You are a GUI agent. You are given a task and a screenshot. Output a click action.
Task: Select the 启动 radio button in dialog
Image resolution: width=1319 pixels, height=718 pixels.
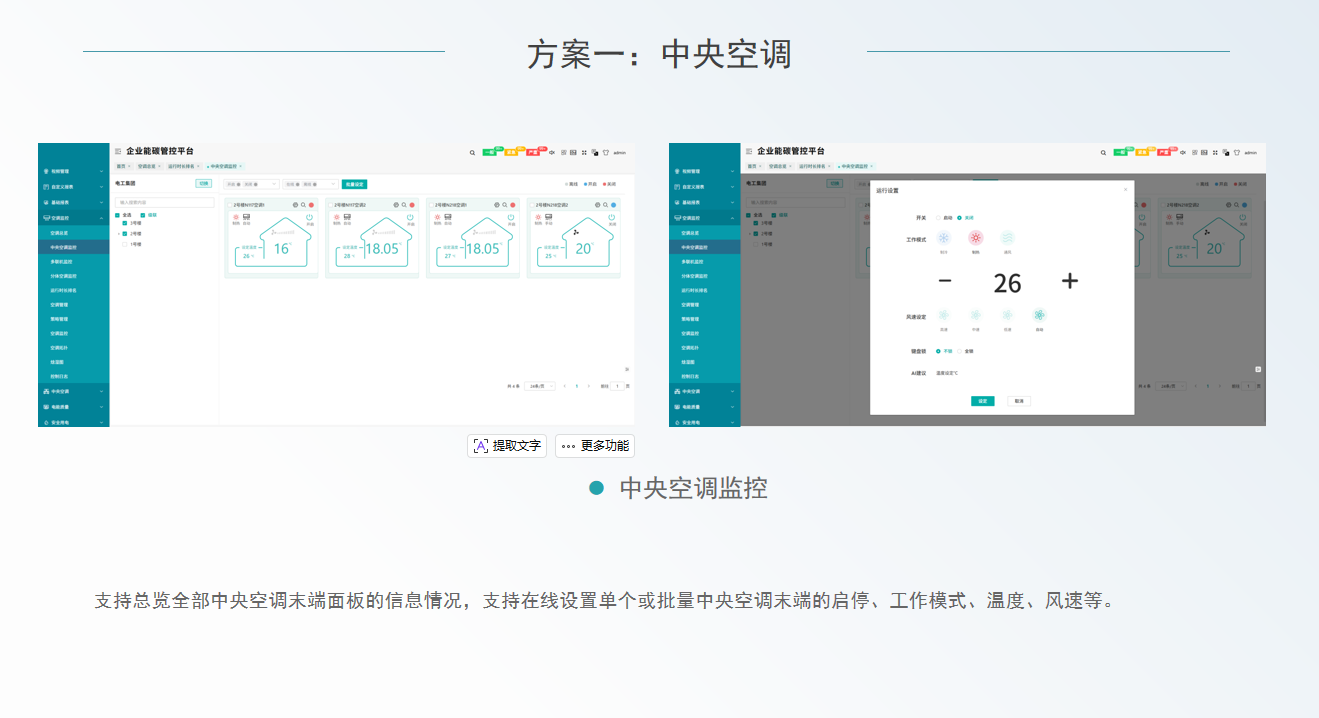938,217
